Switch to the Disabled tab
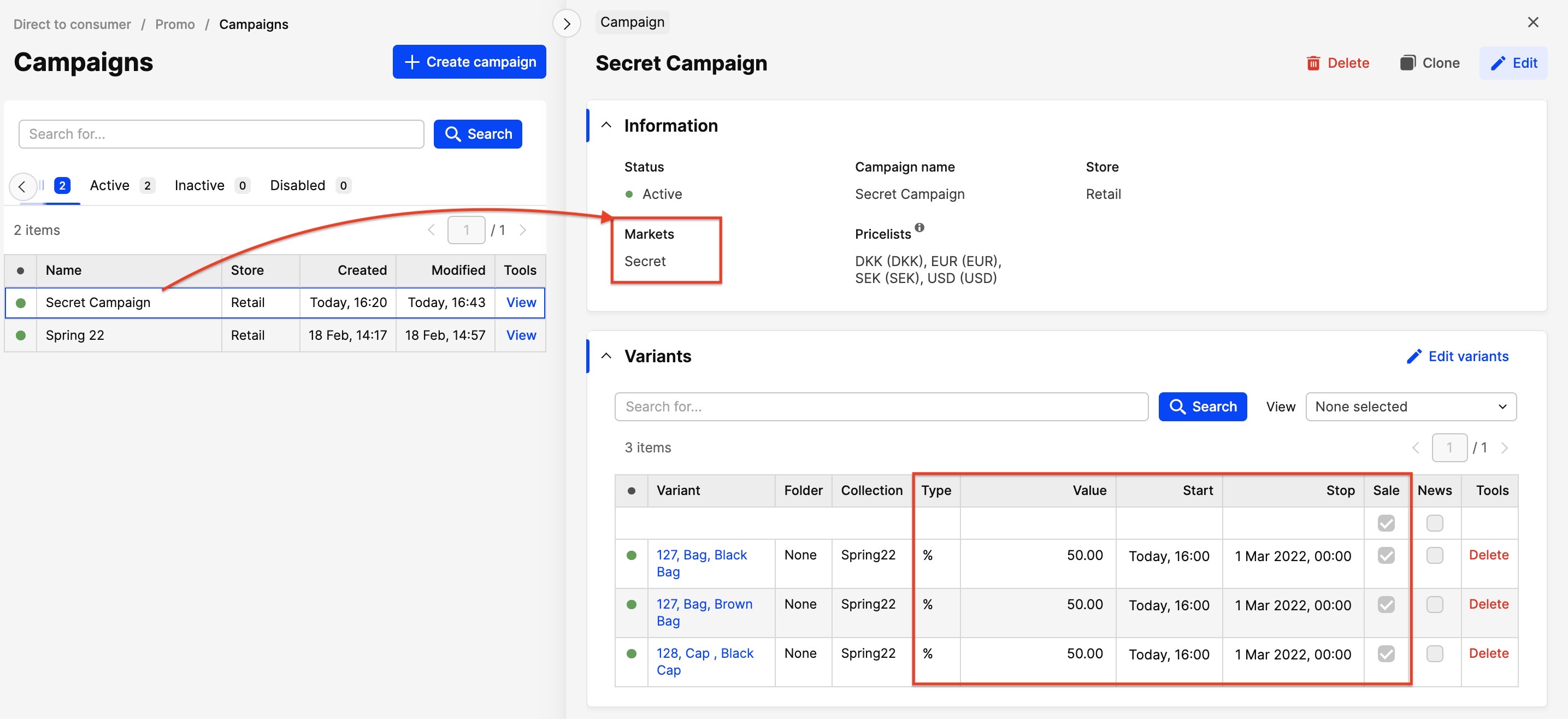The height and width of the screenshot is (719, 1568). [297, 186]
